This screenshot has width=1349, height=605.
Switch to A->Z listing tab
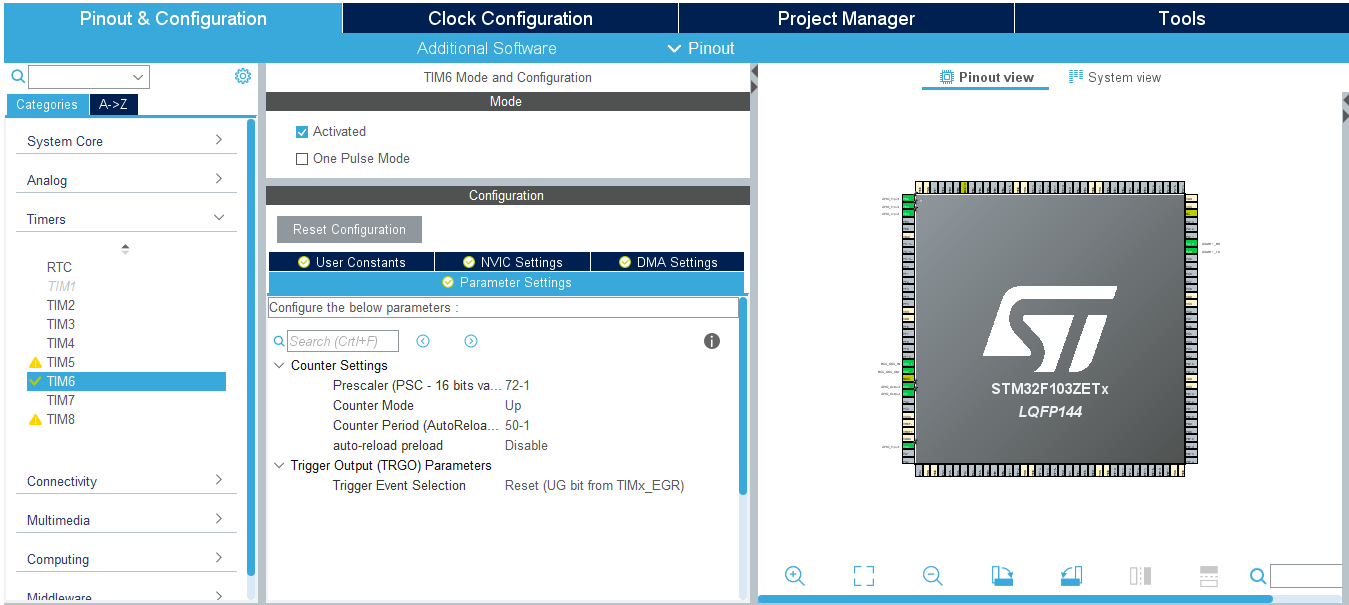click(x=114, y=104)
